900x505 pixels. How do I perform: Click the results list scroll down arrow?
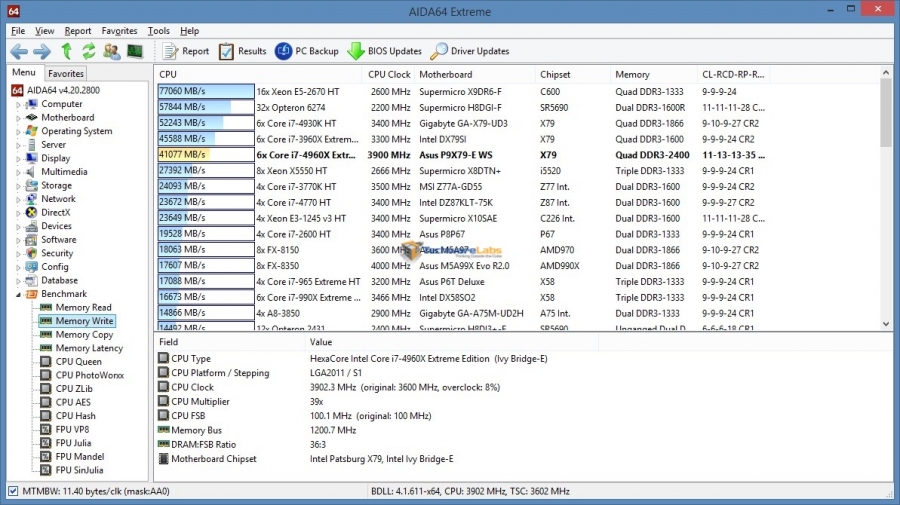[x=886, y=324]
